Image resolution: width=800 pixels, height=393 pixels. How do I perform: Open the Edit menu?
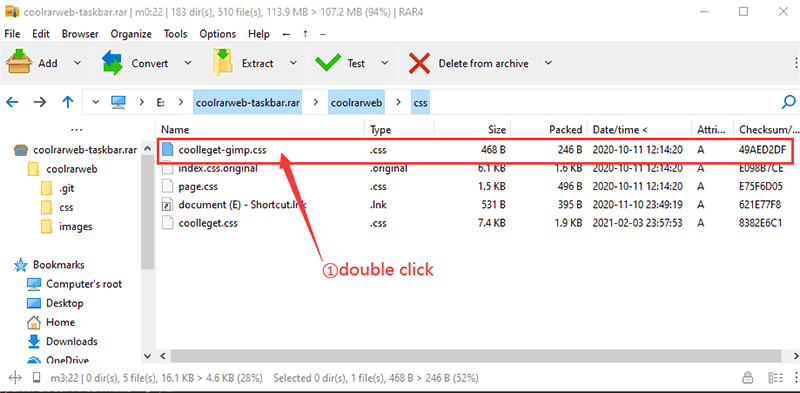coord(41,34)
